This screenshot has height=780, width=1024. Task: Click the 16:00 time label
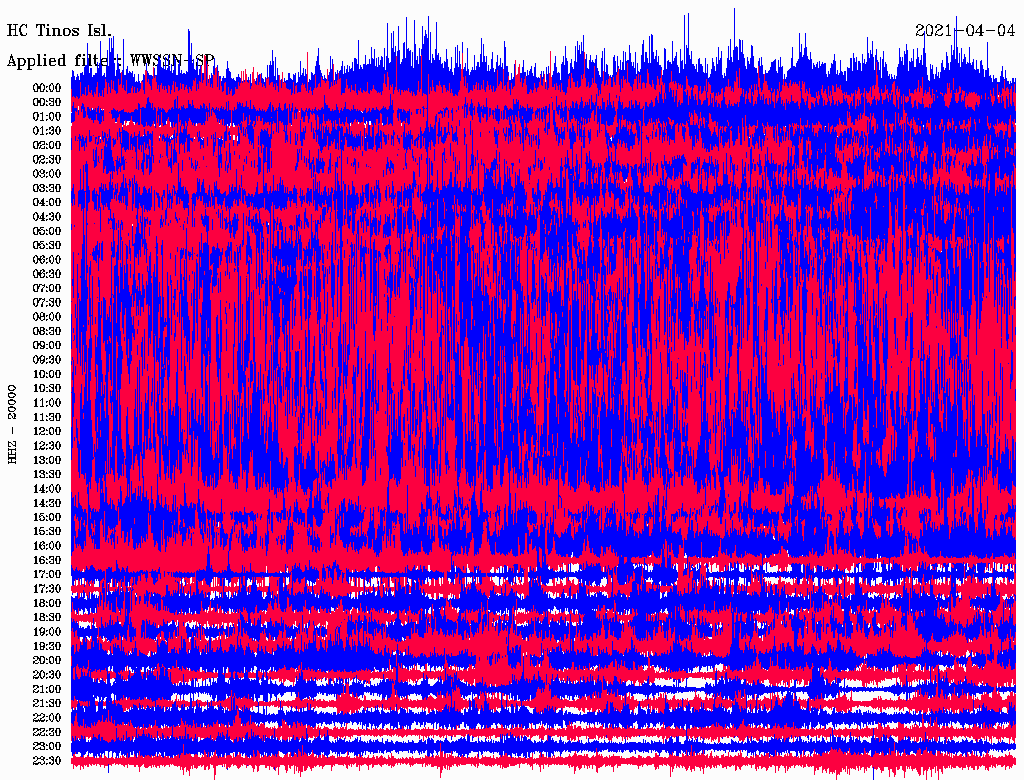[x=47, y=546]
